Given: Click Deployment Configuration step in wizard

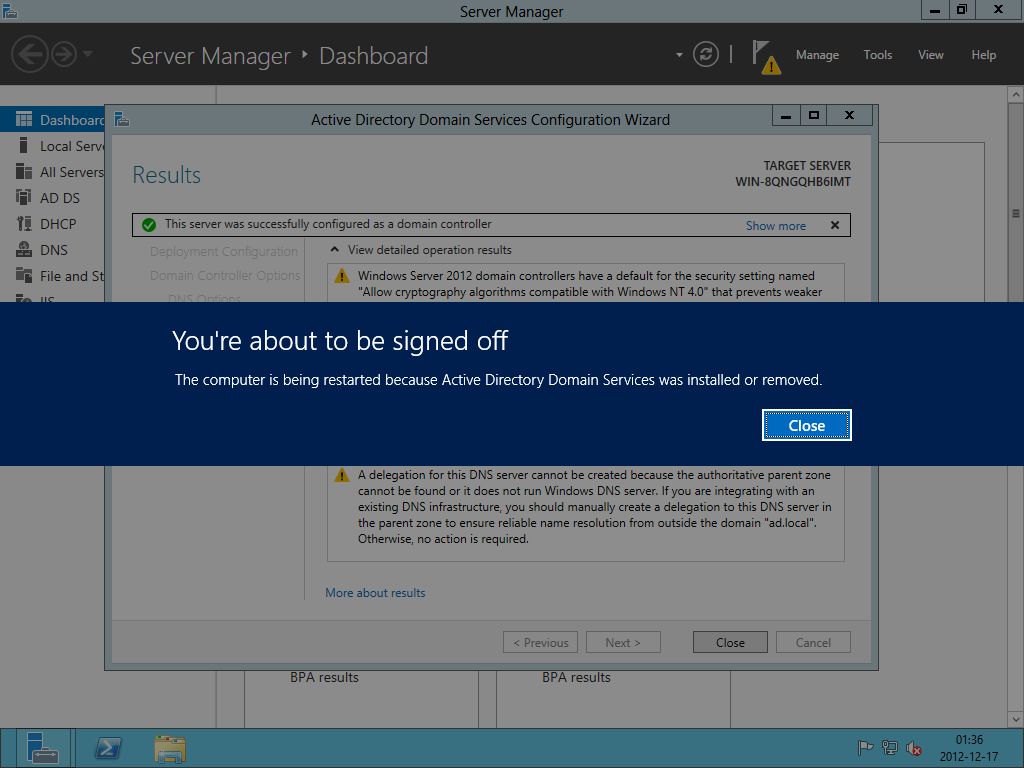Looking at the screenshot, I should point(223,251).
